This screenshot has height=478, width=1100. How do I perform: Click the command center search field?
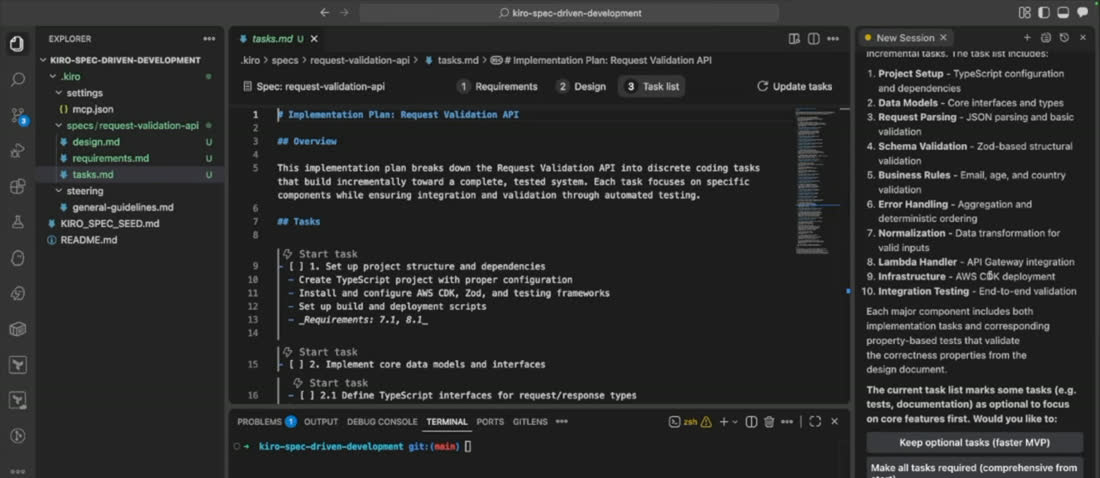[569, 13]
